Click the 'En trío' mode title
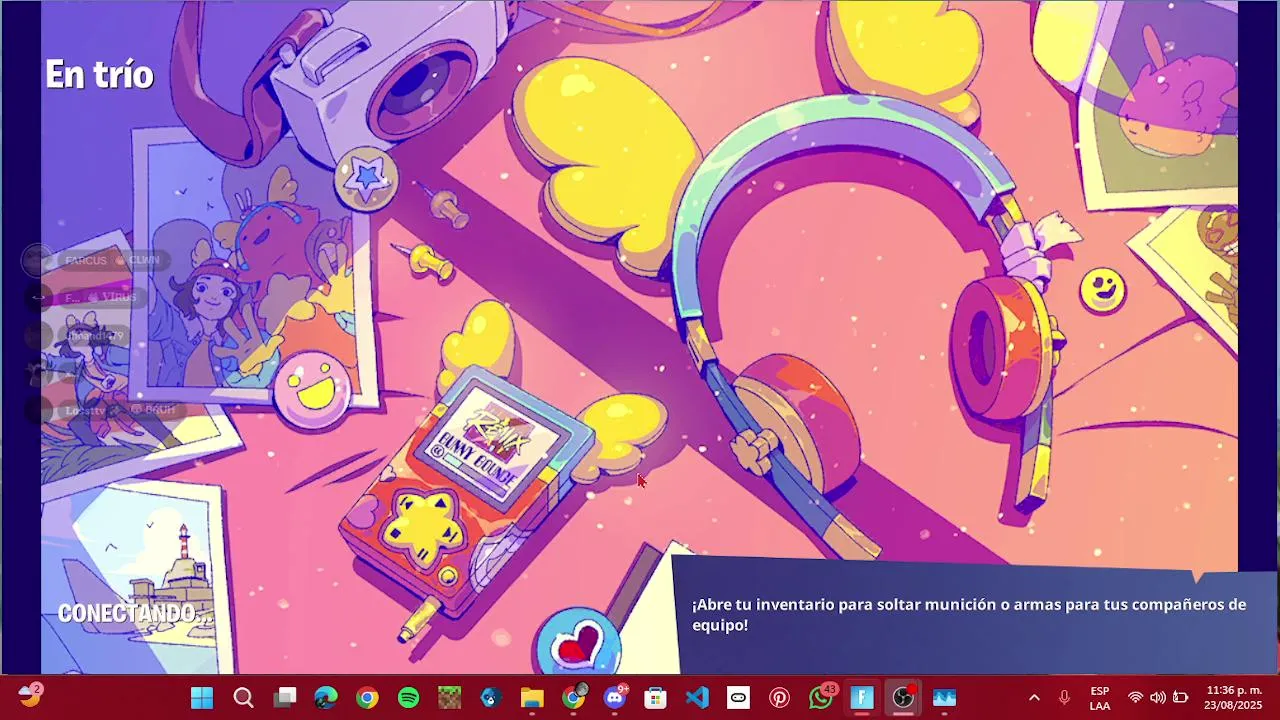Viewport: 1280px width, 720px height. 99,74
